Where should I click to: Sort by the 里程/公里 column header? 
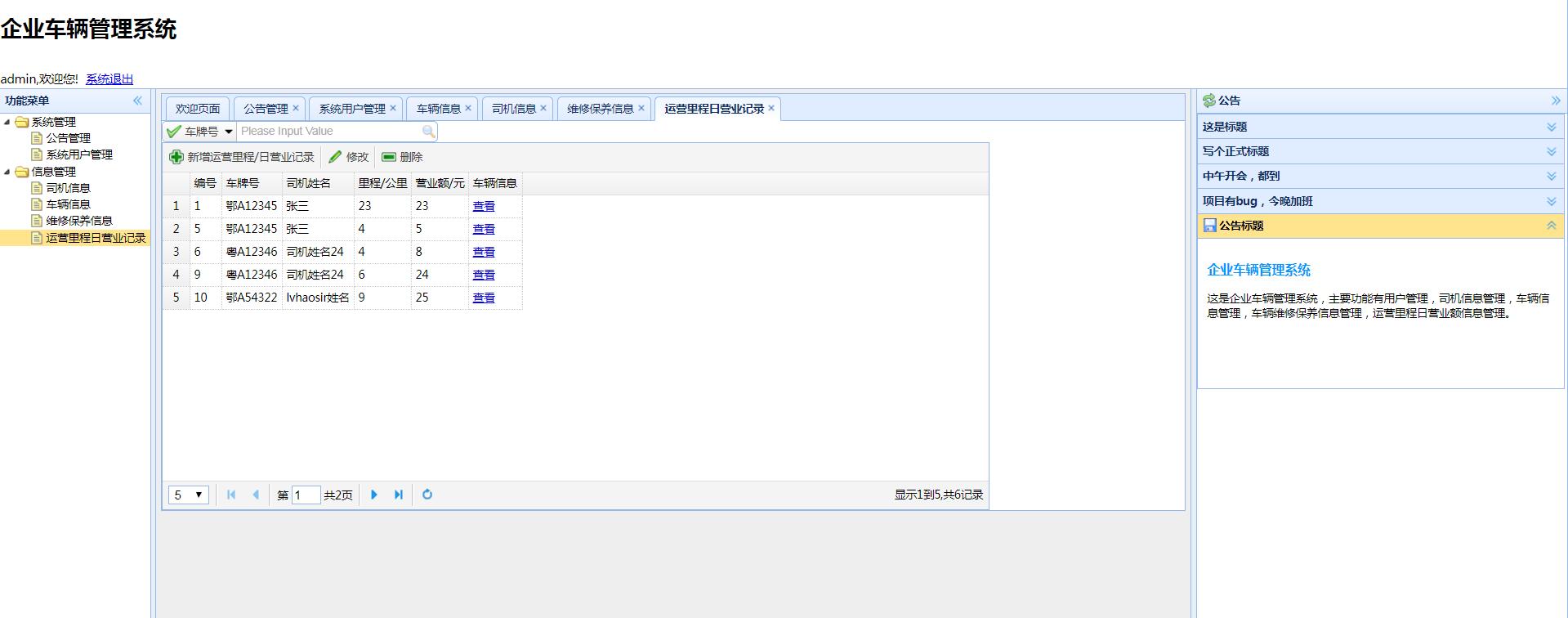[x=382, y=183]
